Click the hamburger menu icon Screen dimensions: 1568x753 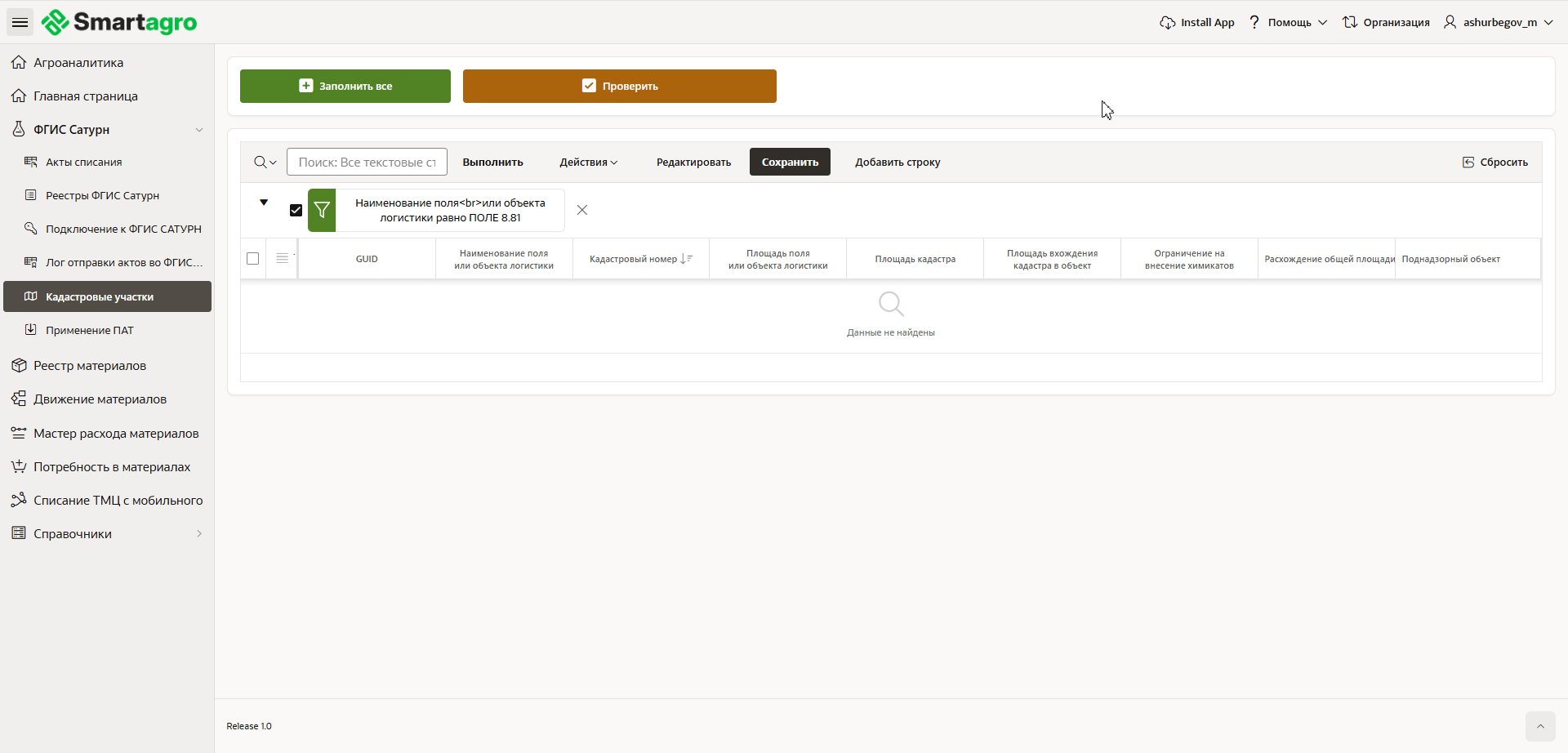click(x=20, y=22)
